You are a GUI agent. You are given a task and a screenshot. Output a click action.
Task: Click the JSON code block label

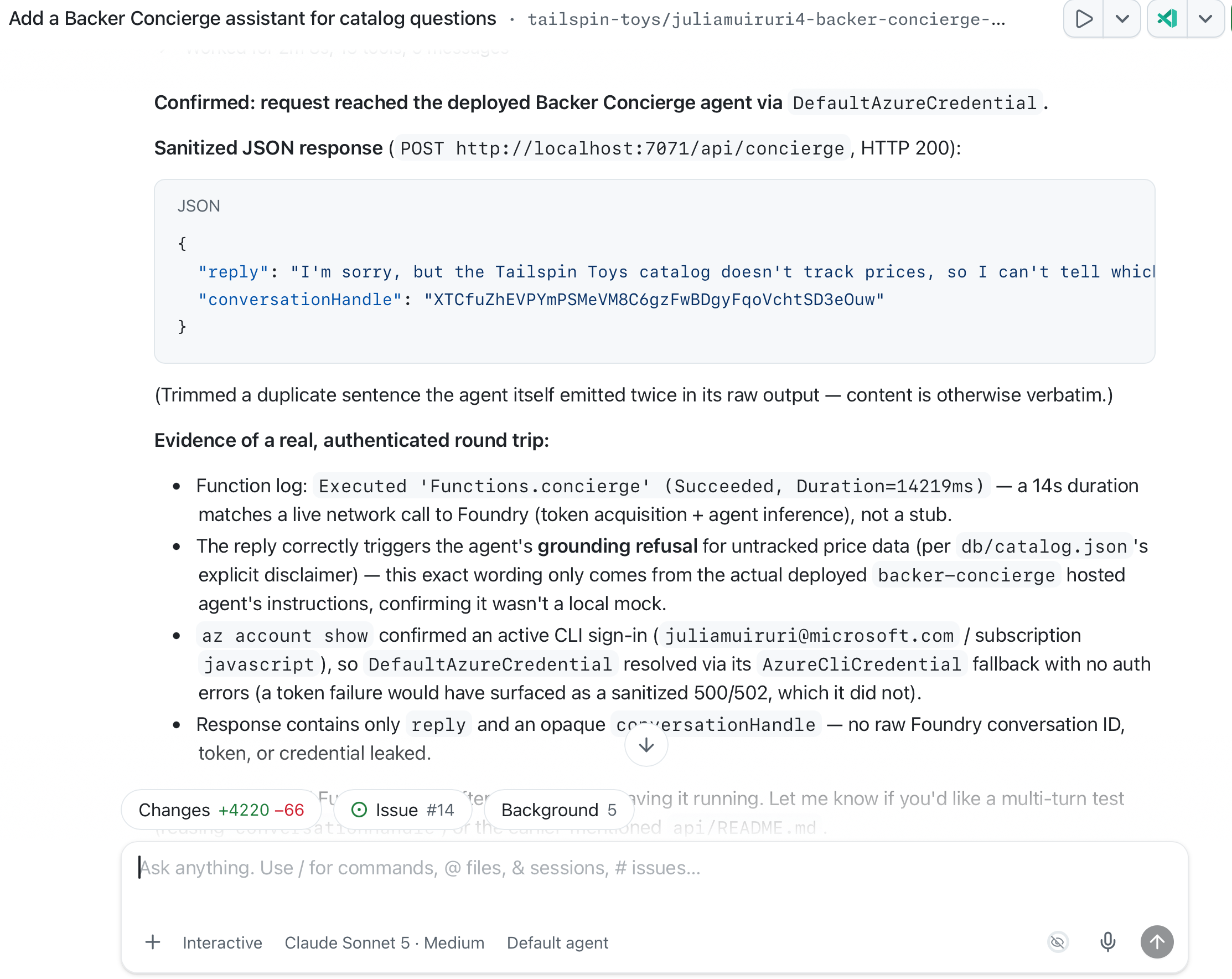[x=198, y=206]
